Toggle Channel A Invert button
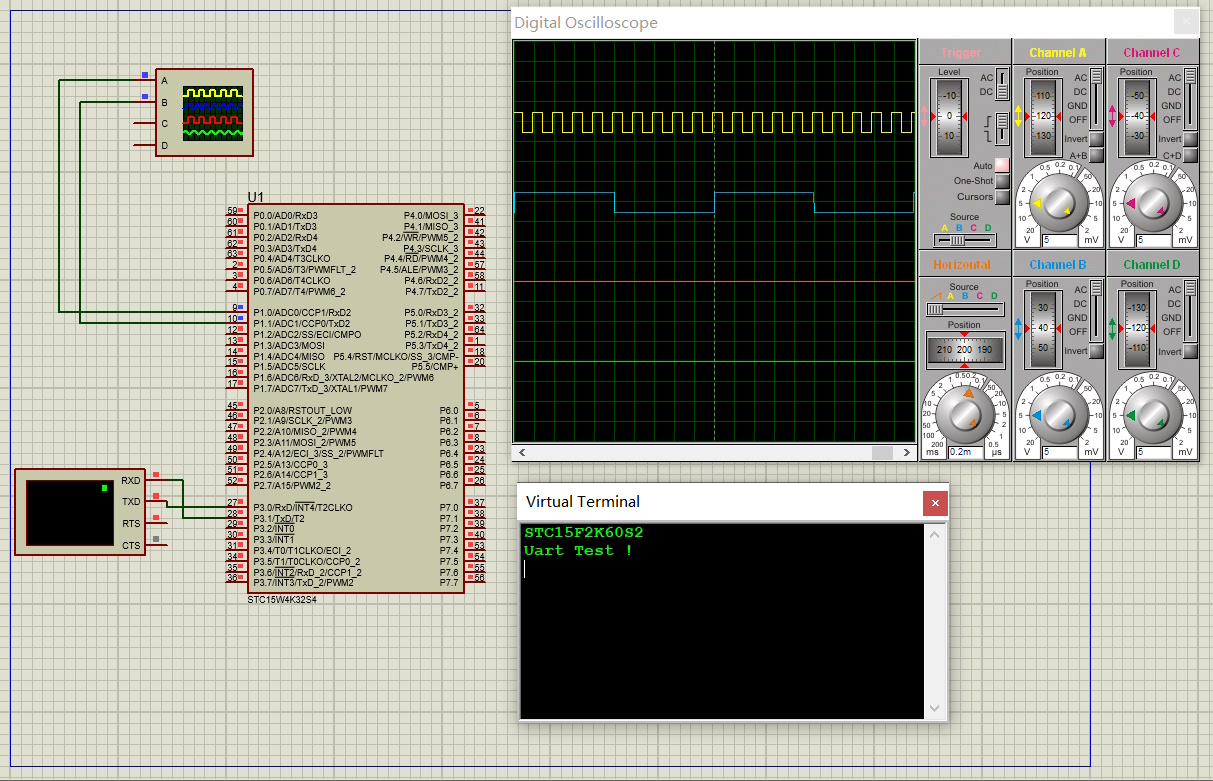 click(1097, 139)
